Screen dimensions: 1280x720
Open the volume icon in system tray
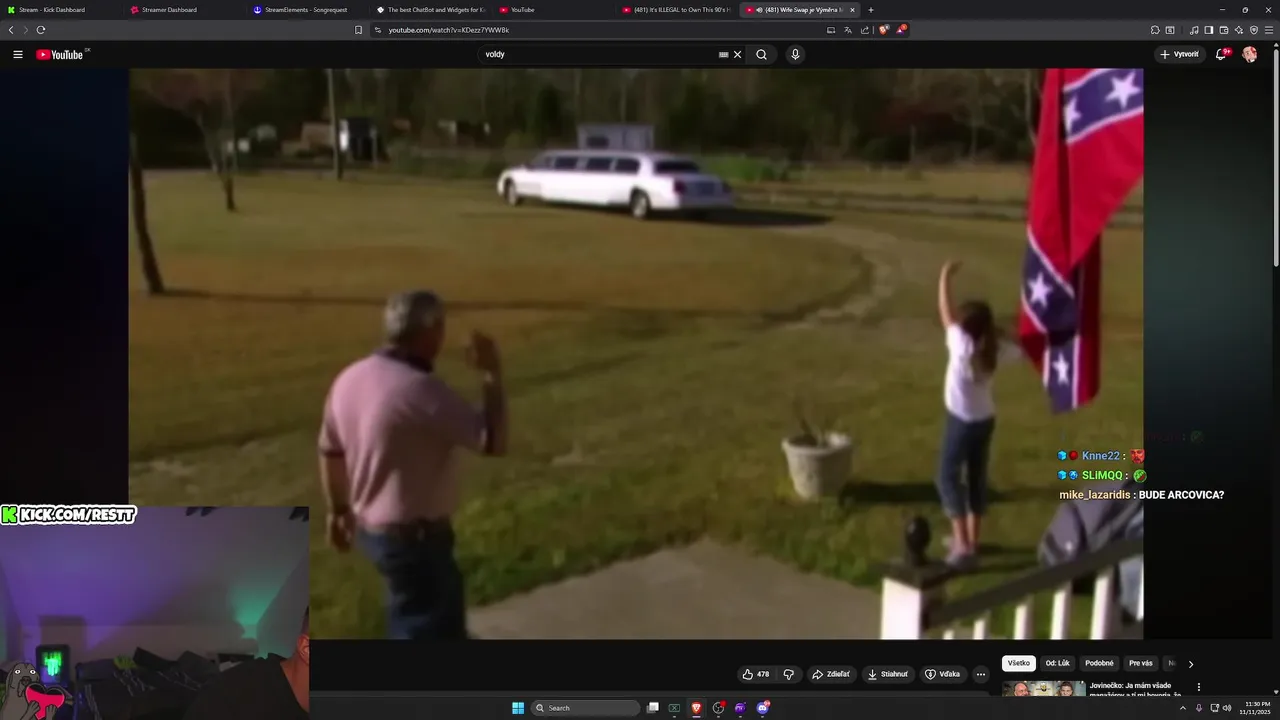1227,708
